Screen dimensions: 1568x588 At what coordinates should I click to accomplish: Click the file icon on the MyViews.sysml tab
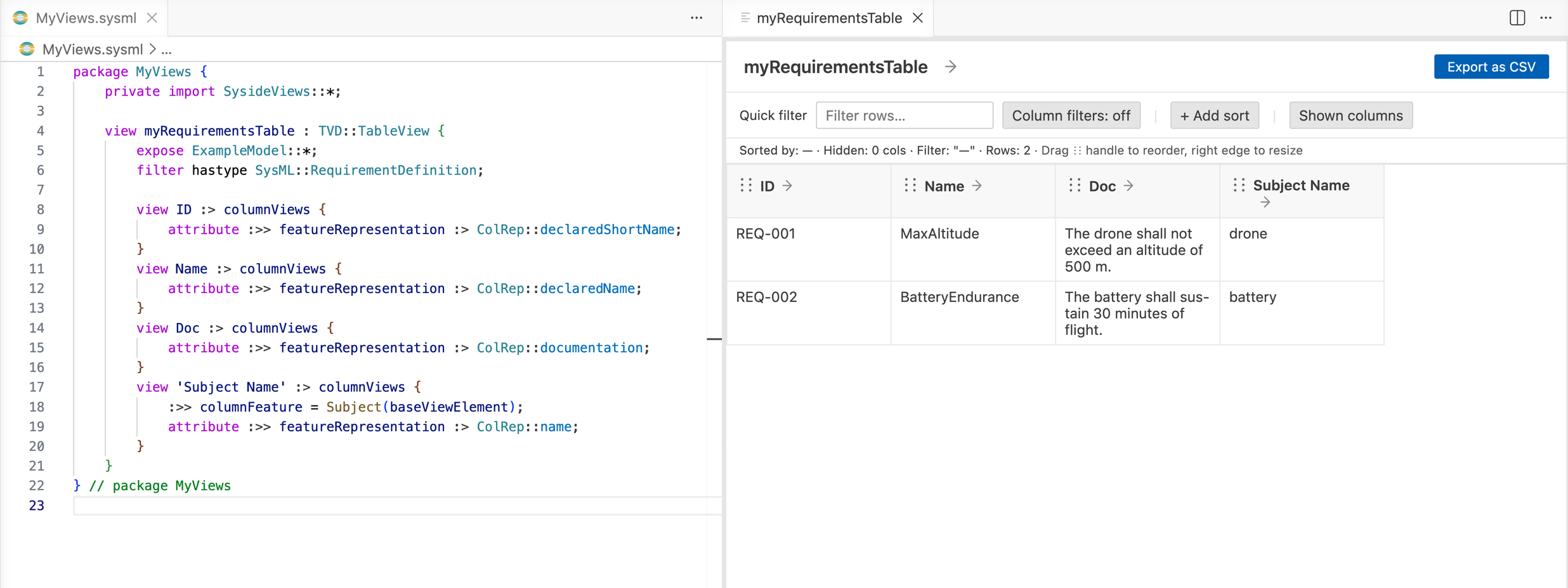coord(20,18)
